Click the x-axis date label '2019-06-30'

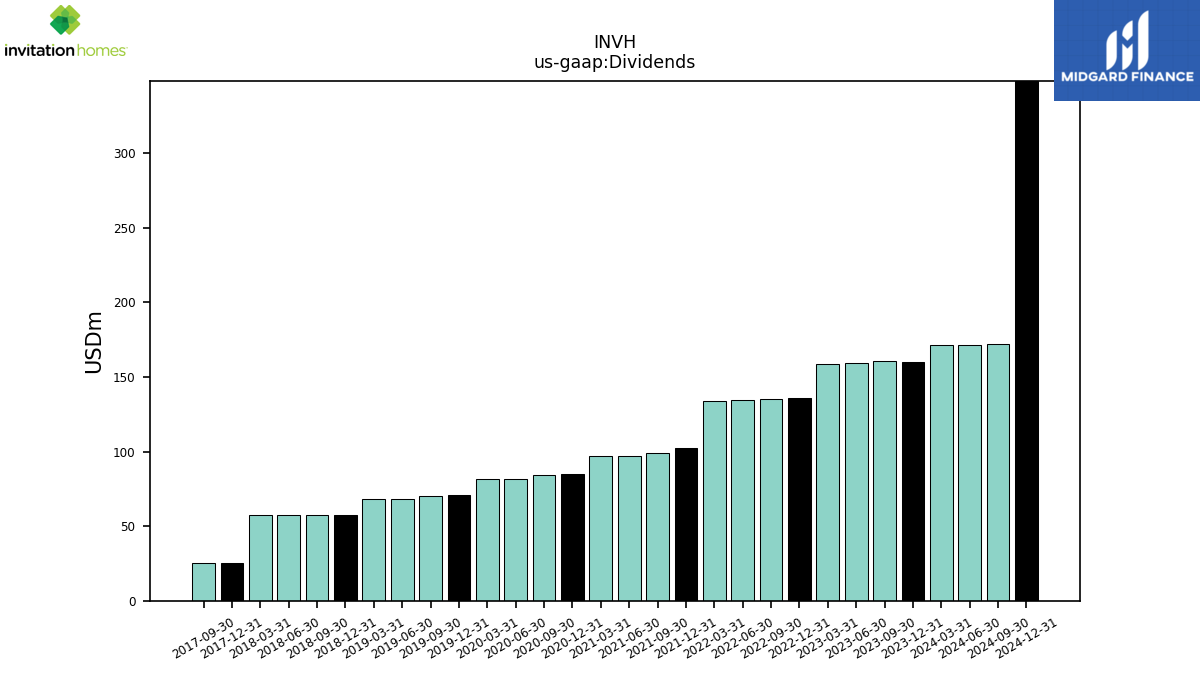pos(401,638)
